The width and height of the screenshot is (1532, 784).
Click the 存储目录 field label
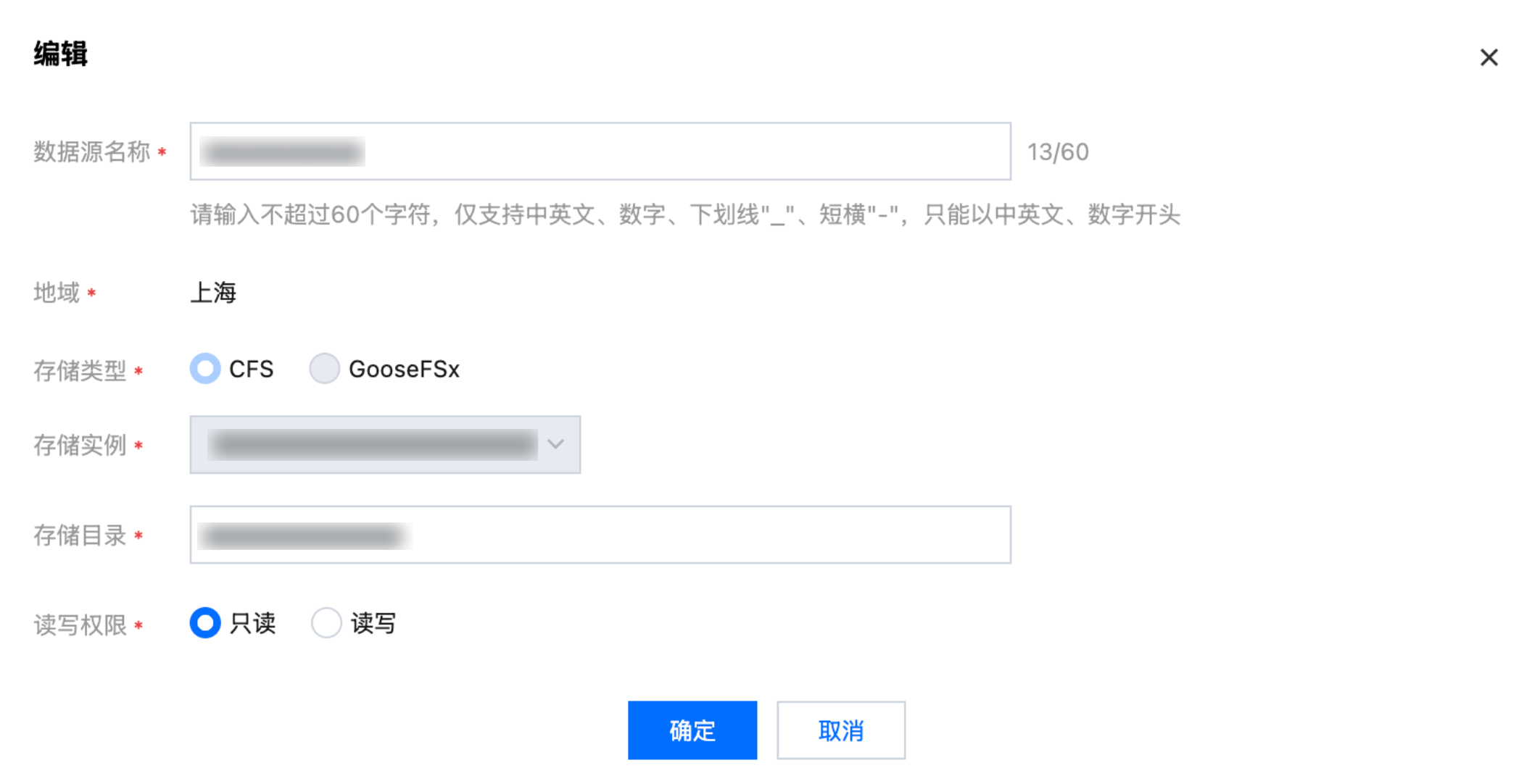pyautogui.click(x=80, y=536)
